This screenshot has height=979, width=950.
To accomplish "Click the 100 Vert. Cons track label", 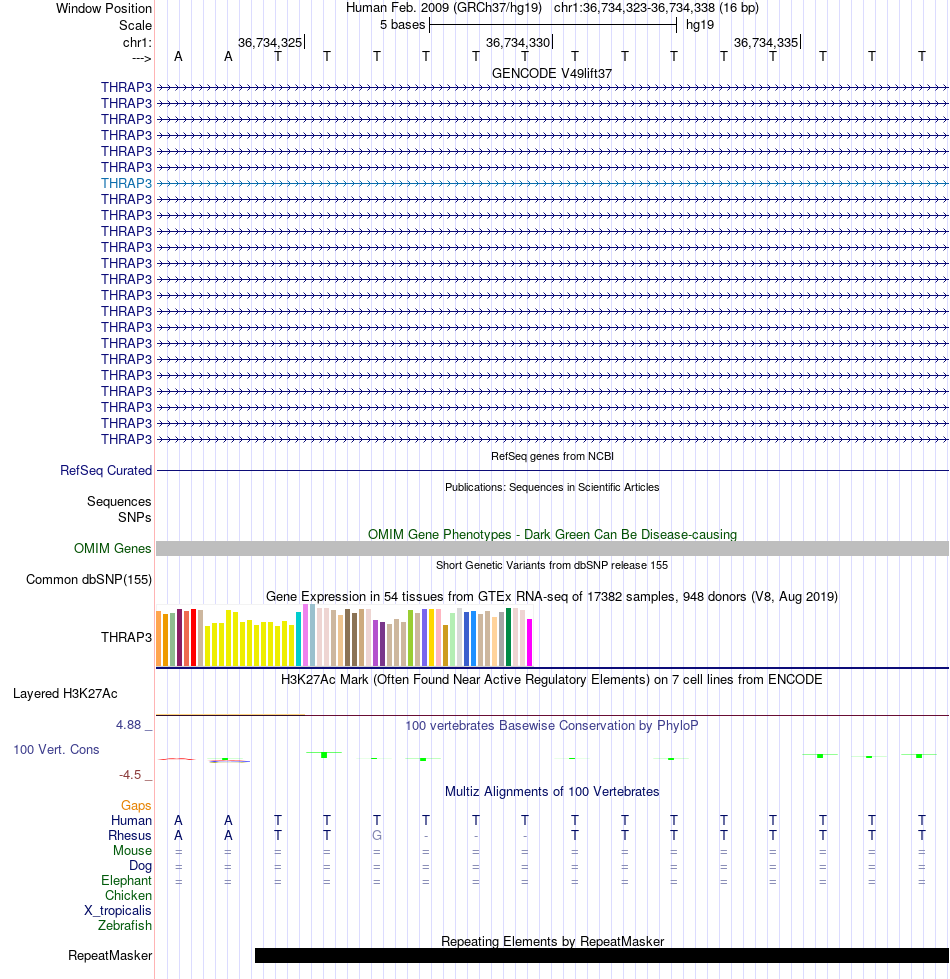I will [56, 749].
